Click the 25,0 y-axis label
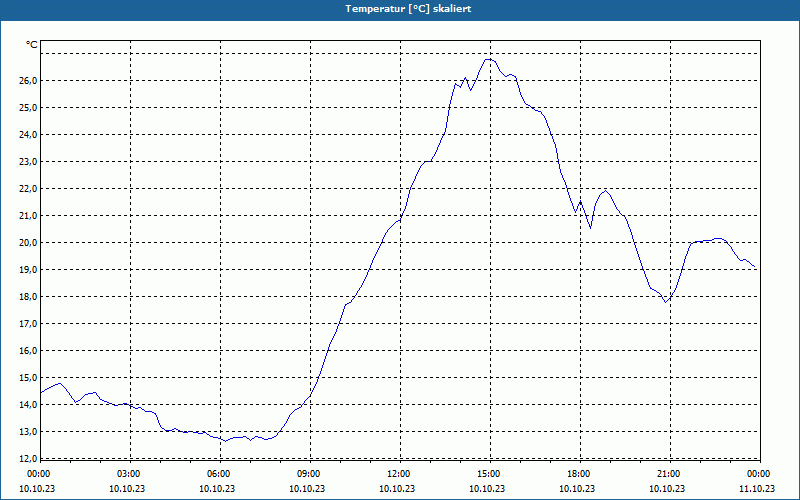800x500 pixels. pyautogui.click(x=28, y=108)
